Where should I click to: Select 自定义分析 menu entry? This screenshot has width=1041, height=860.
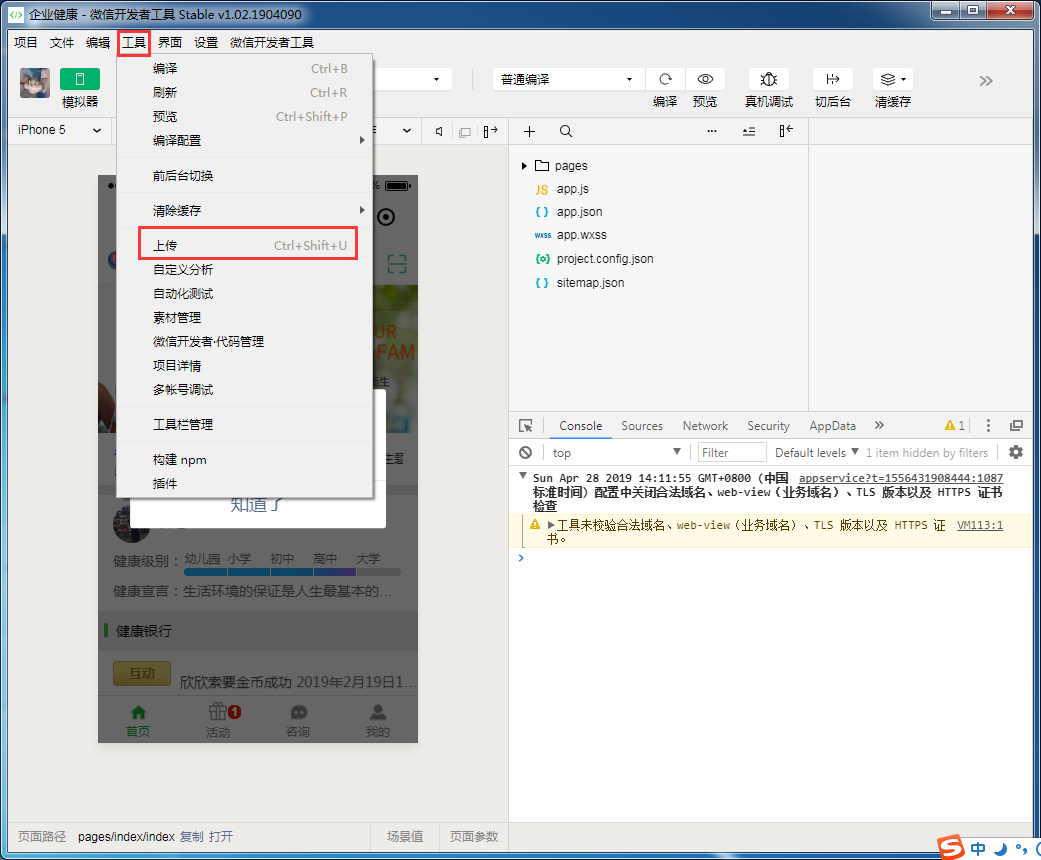244,270
